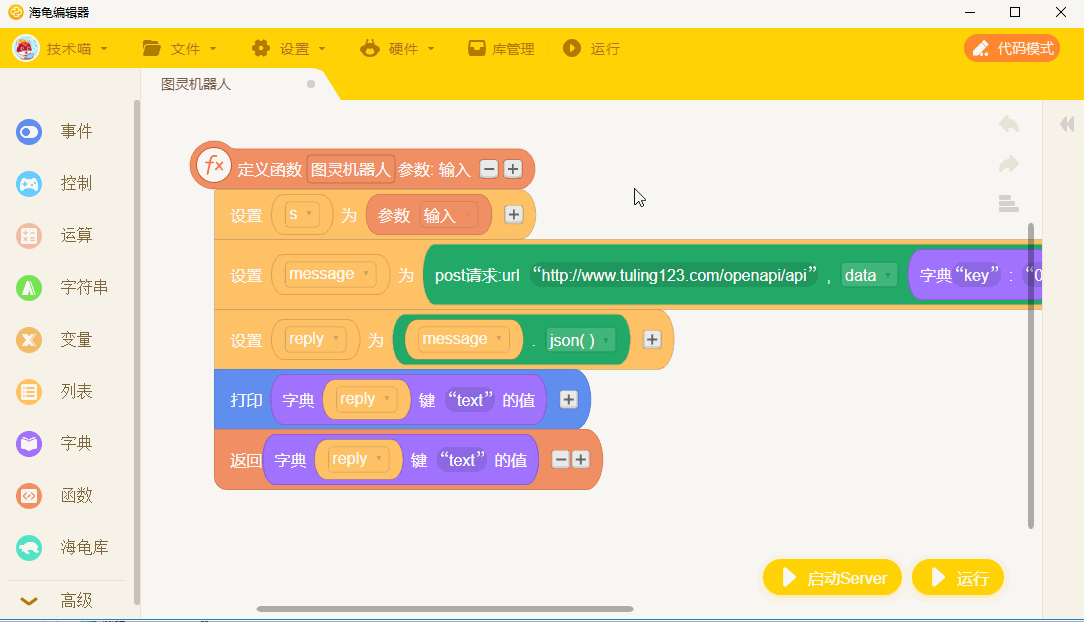
Task: Click the redo arrow in the workspace
Action: 1009,164
